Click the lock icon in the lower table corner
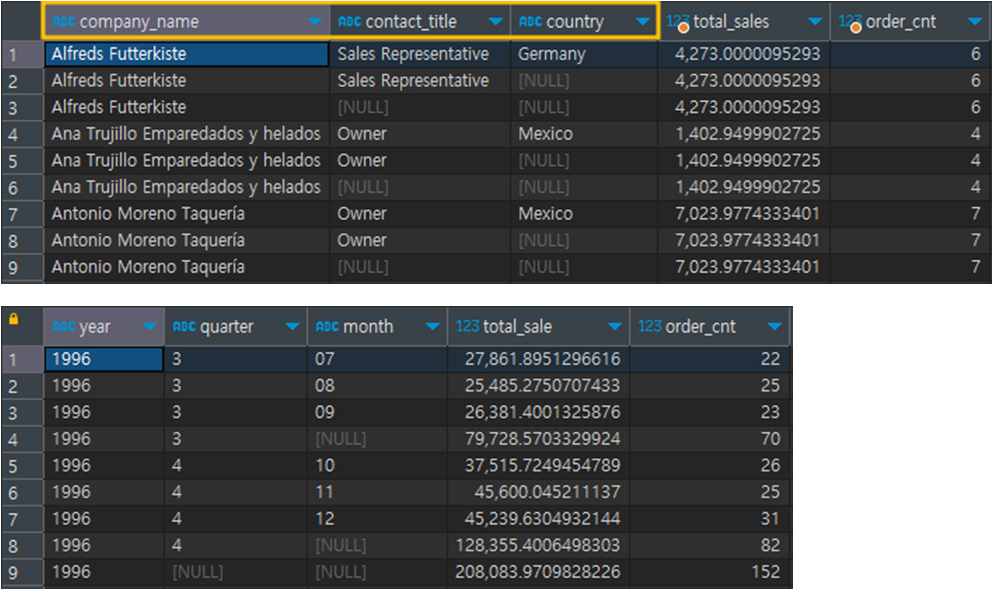993x590 pixels. click(x=14, y=319)
